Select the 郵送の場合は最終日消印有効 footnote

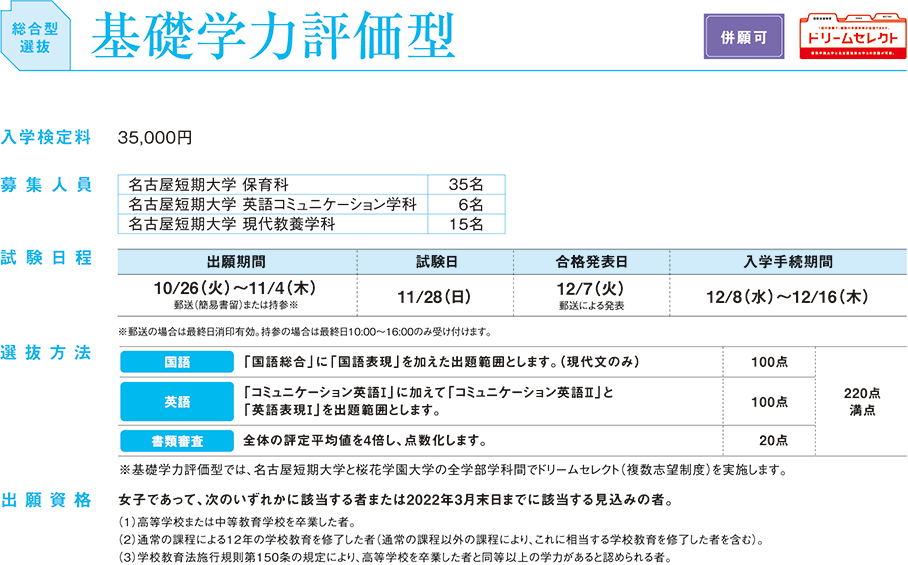click(305, 332)
